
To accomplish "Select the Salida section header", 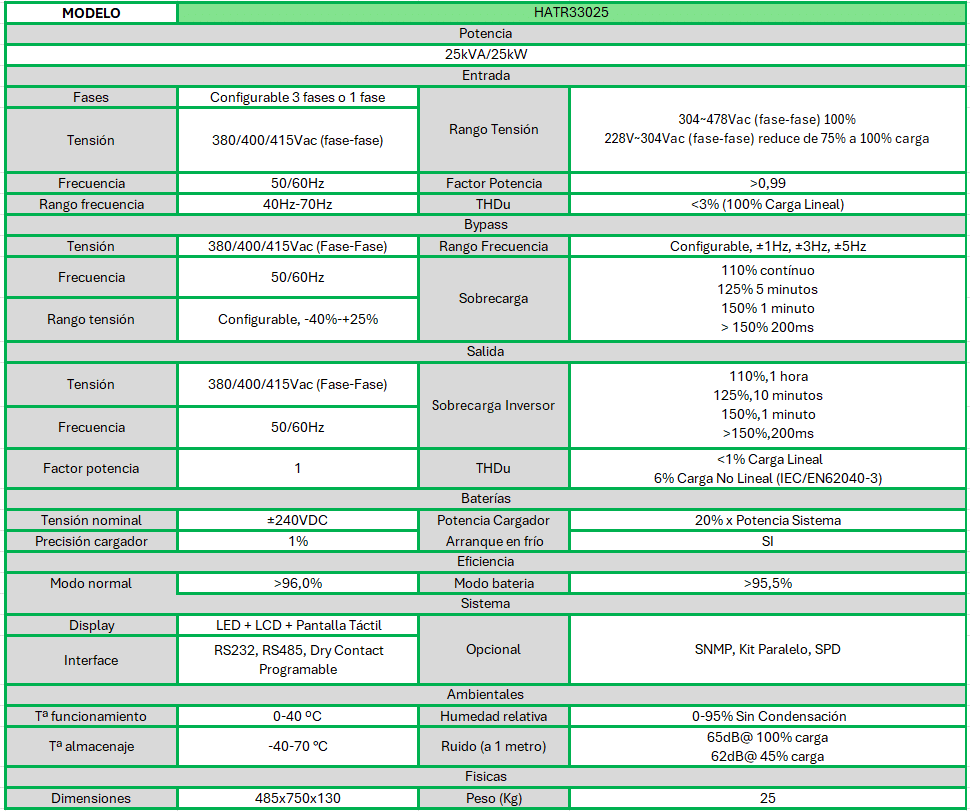I will coord(486,351).
